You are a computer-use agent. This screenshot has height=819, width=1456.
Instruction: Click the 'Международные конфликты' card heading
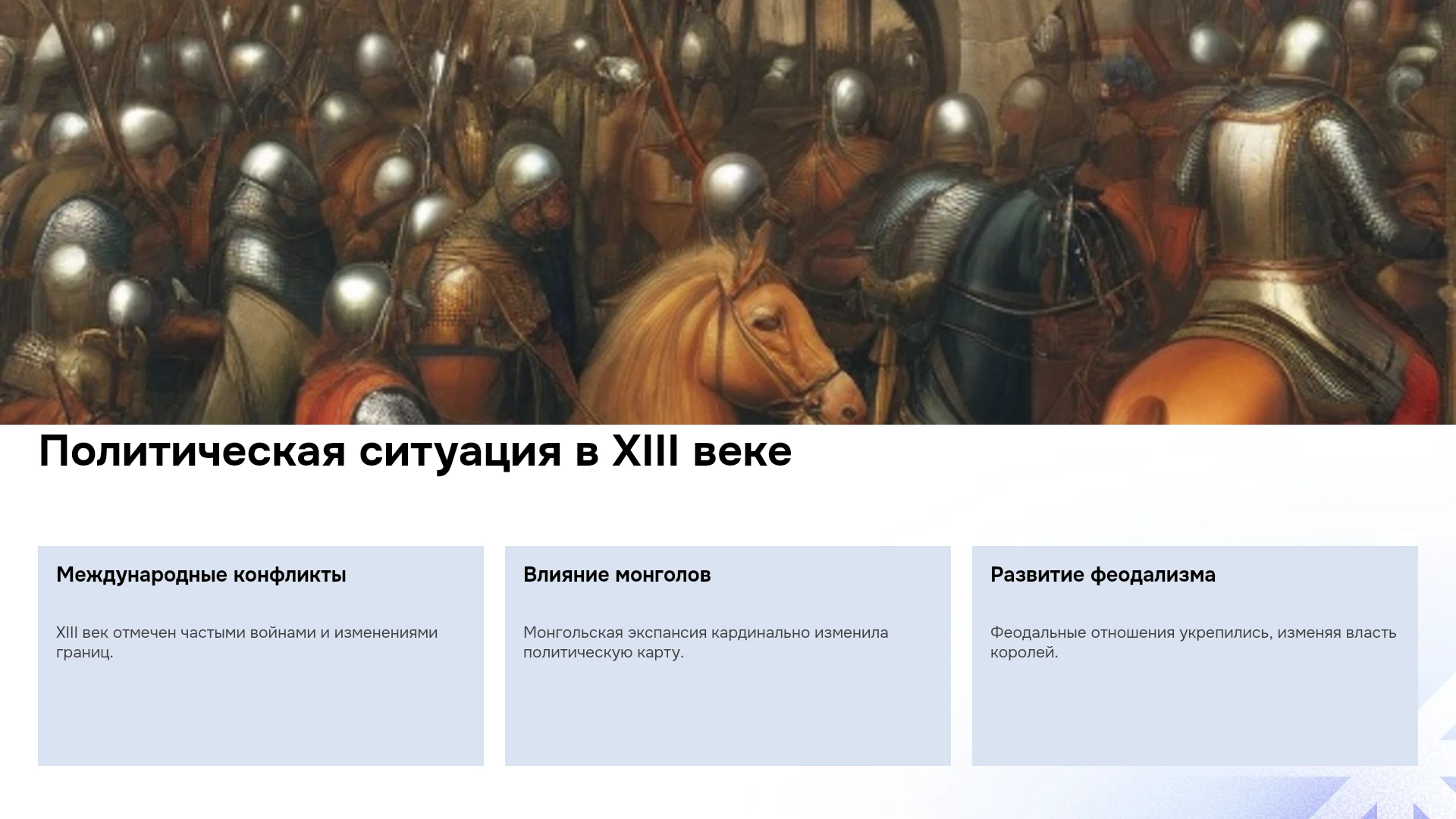[201, 575]
